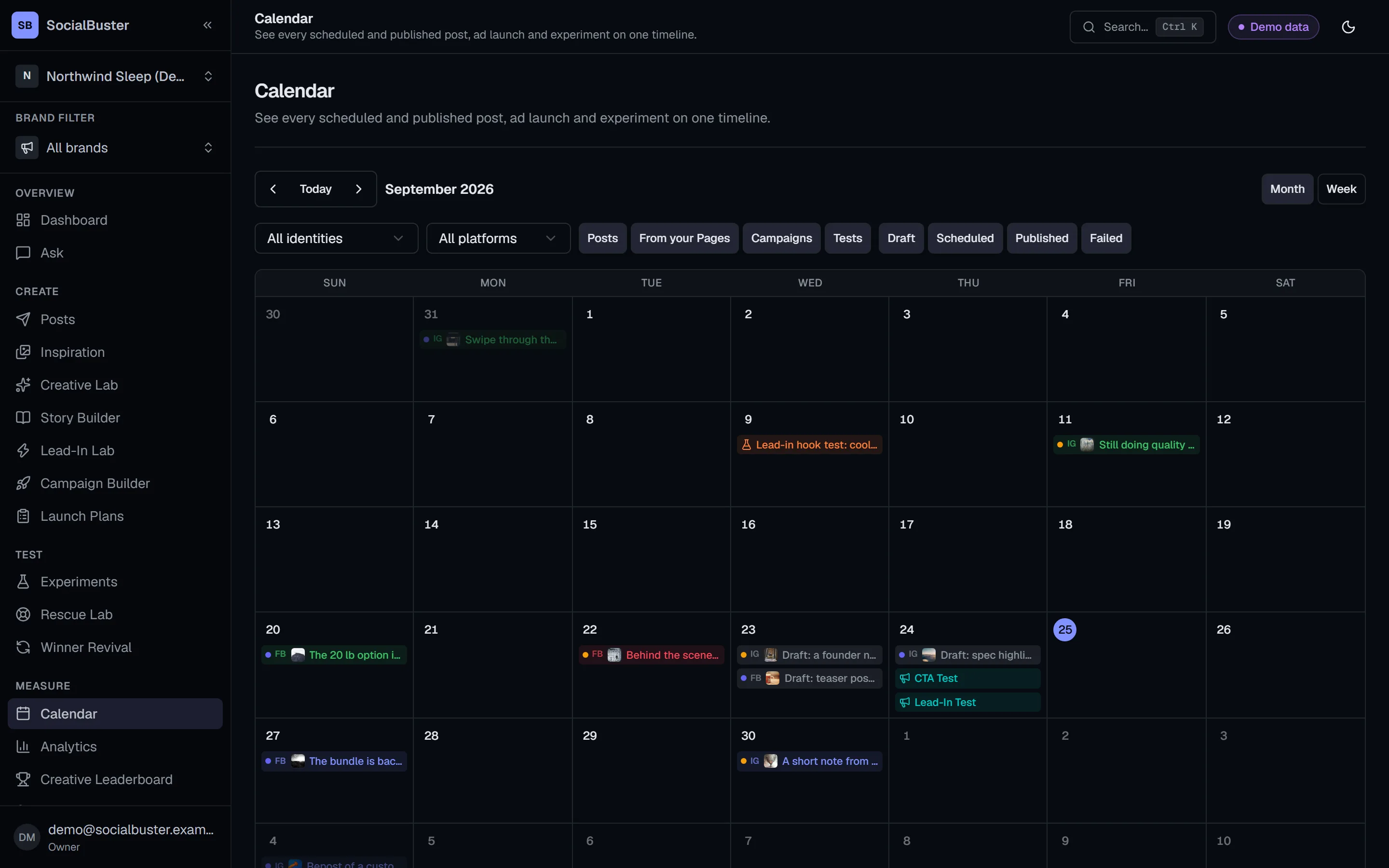This screenshot has width=1389, height=868.
Task: Click thumbnail on 'A short note from' post
Action: [x=770, y=761]
